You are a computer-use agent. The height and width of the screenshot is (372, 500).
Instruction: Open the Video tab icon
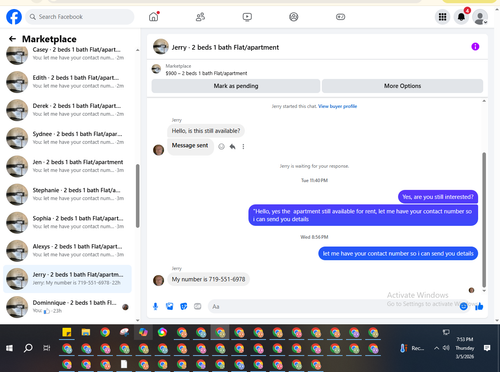247,17
